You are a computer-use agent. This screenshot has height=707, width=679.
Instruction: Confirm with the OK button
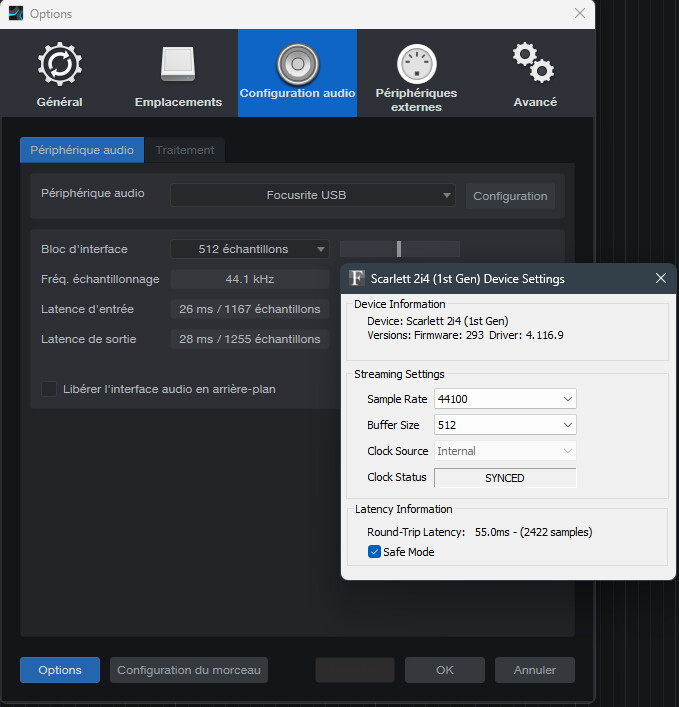tap(445, 670)
